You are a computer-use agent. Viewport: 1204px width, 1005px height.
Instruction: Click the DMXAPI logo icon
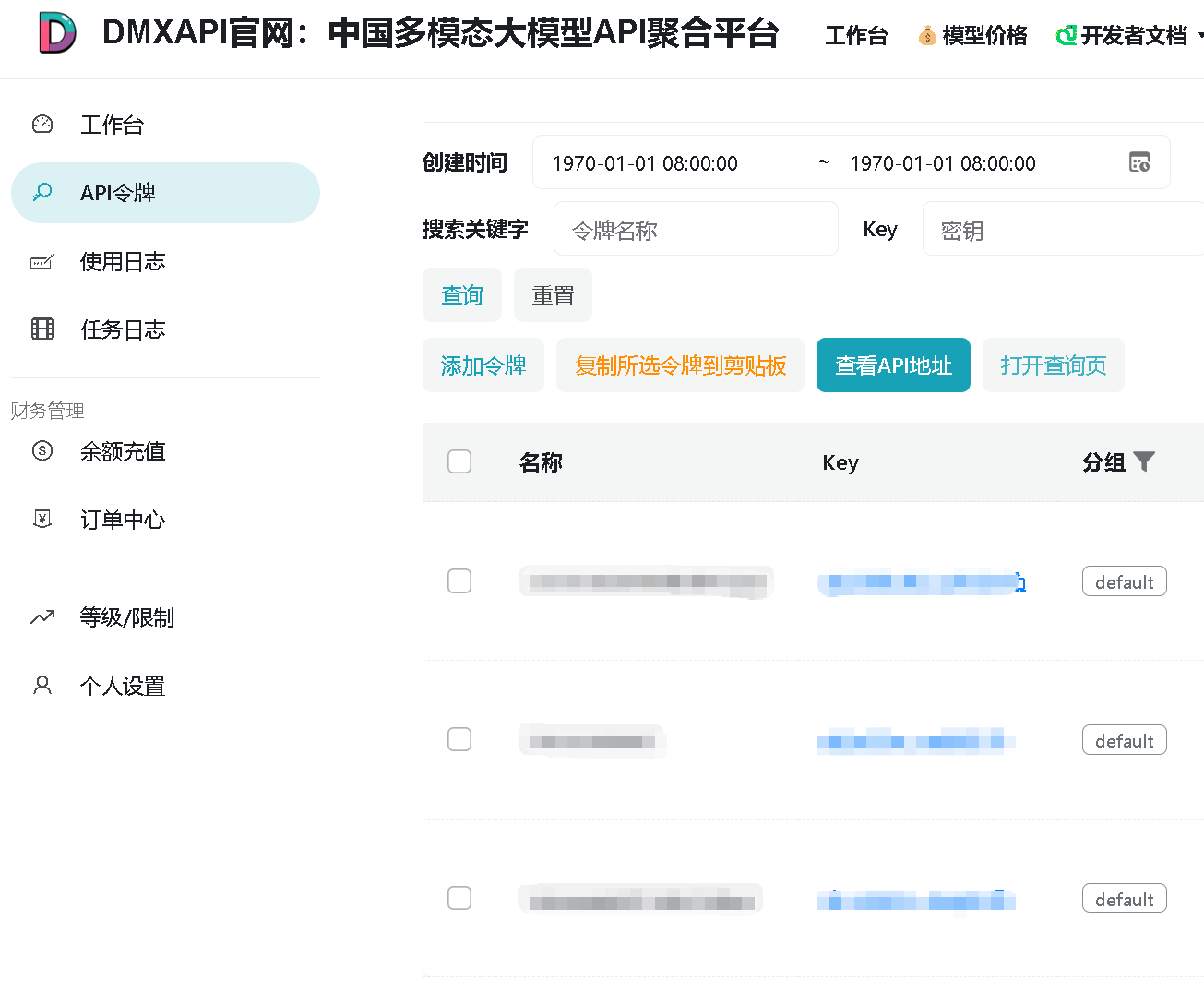point(57,33)
